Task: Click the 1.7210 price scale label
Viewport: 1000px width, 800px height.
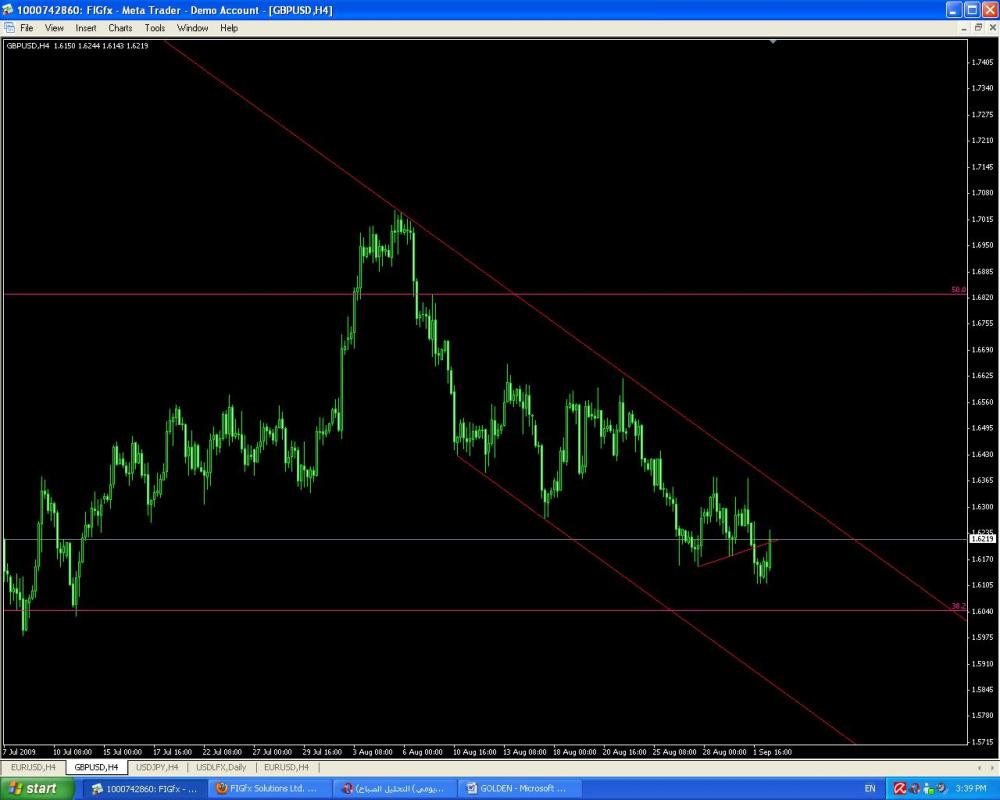Action: (x=982, y=140)
